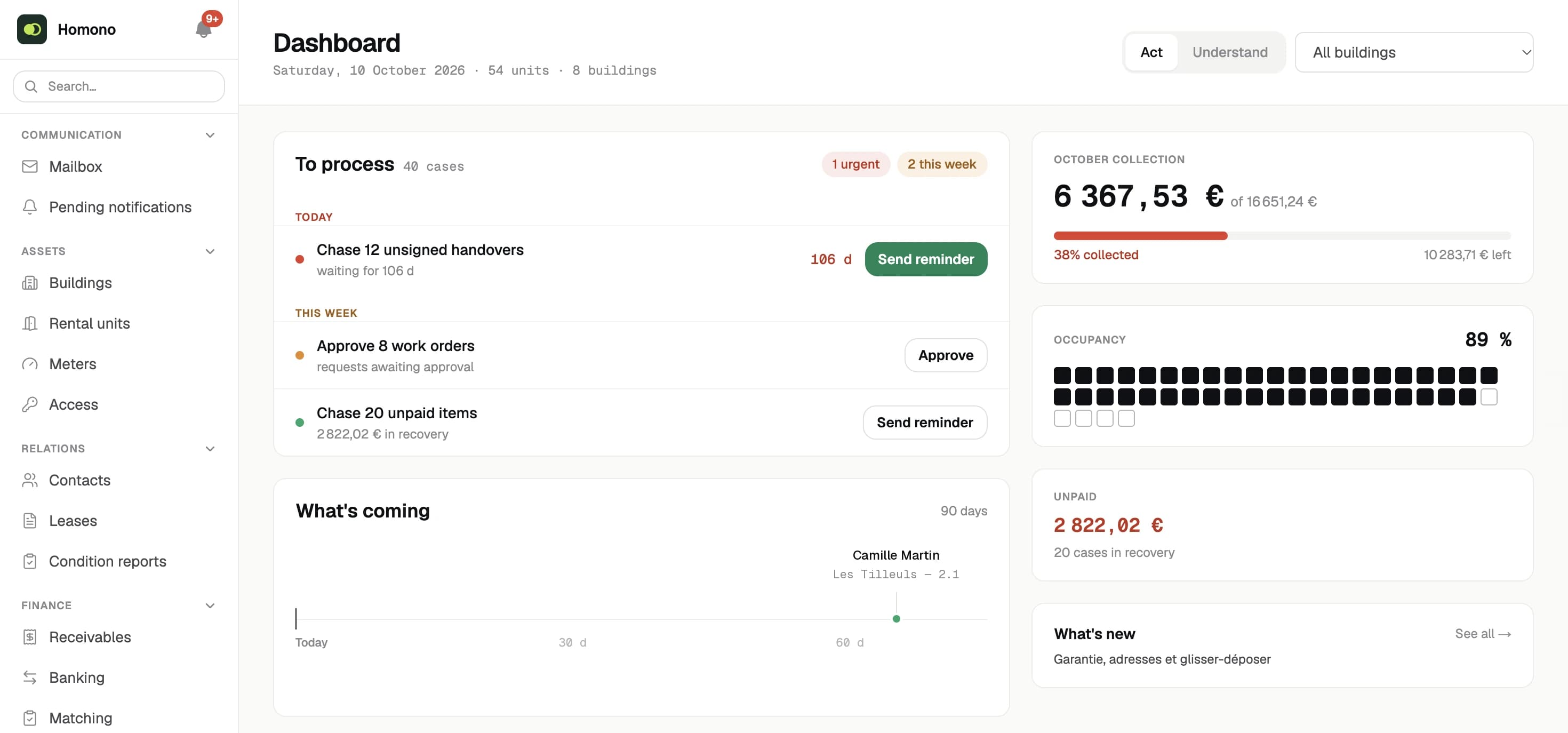The height and width of the screenshot is (733, 1568).
Task: Click the Receivables dollar icon
Action: tap(30, 637)
